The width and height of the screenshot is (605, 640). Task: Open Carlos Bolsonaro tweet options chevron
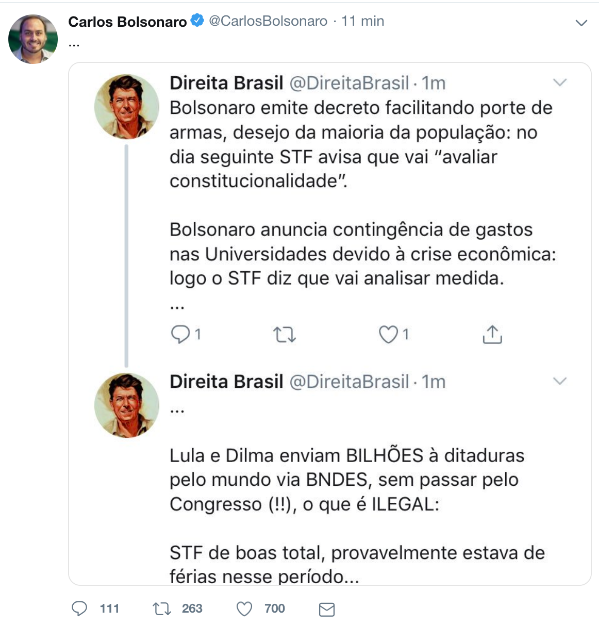coord(582,22)
